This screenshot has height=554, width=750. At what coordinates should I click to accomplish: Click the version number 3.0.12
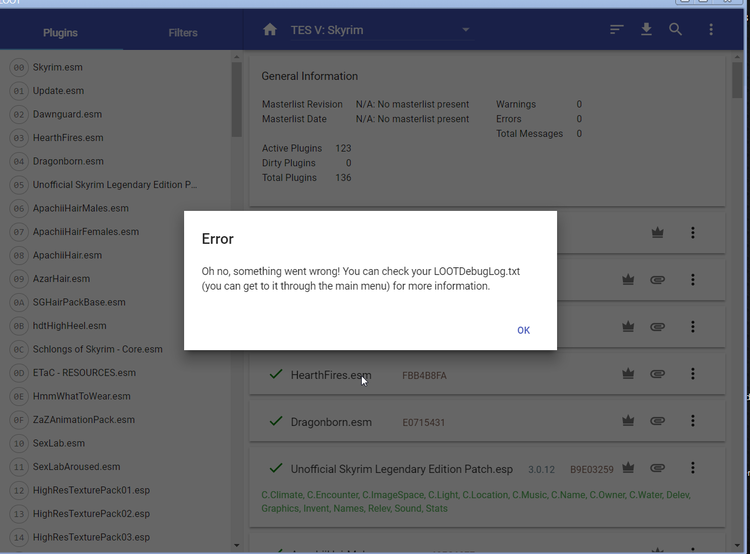(x=541, y=470)
